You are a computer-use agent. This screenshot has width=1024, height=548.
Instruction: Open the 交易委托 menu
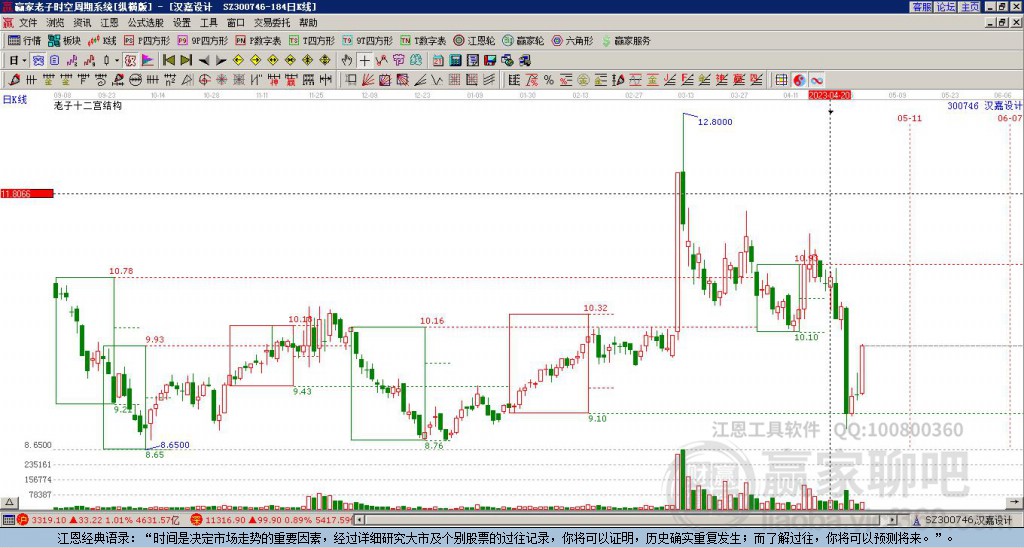point(272,23)
